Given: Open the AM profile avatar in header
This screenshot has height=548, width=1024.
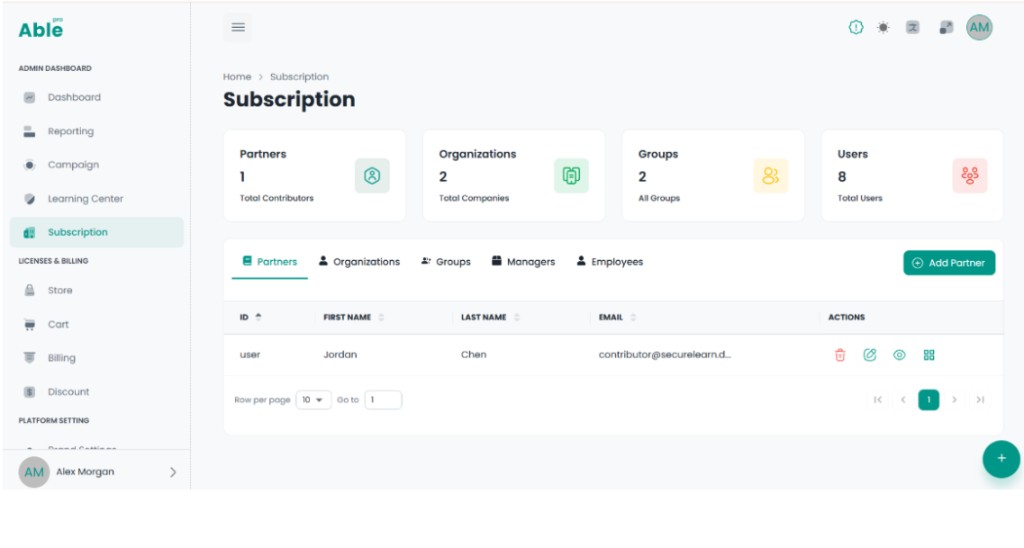Looking at the screenshot, I should (979, 27).
